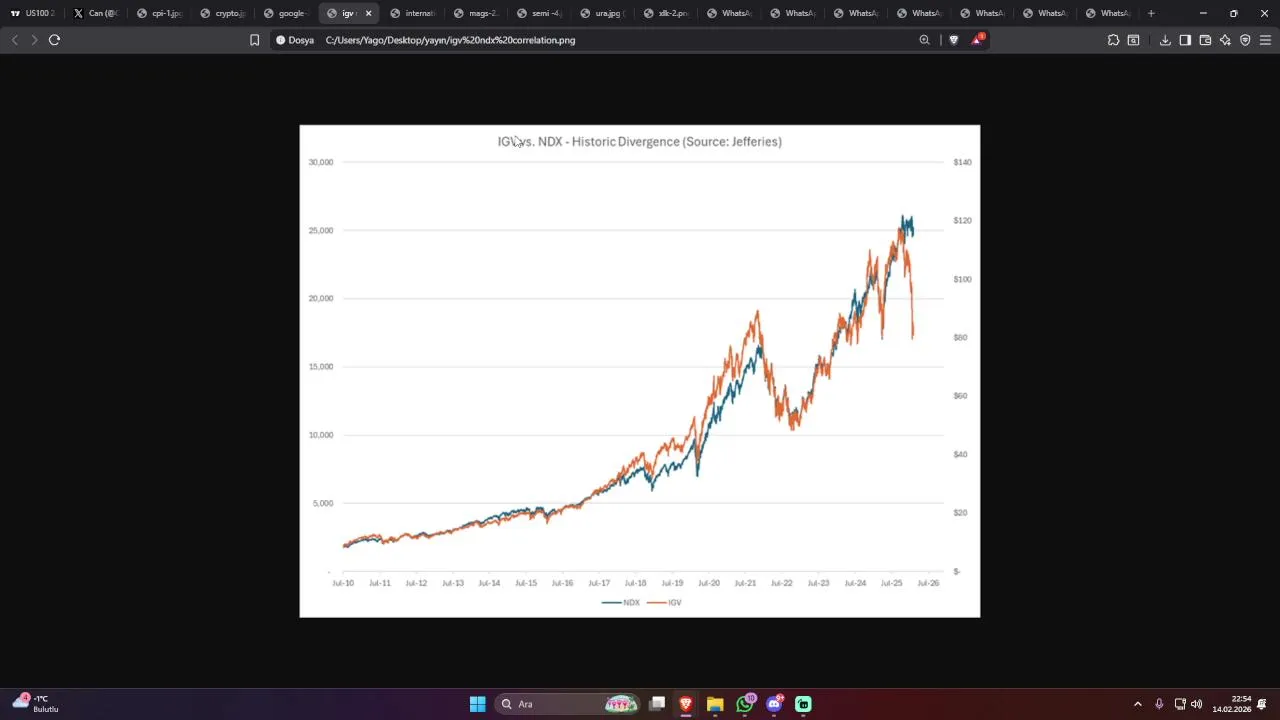Image resolution: width=1280 pixels, height=720 pixels.
Task: Open Discord from the taskbar
Action: click(x=774, y=704)
